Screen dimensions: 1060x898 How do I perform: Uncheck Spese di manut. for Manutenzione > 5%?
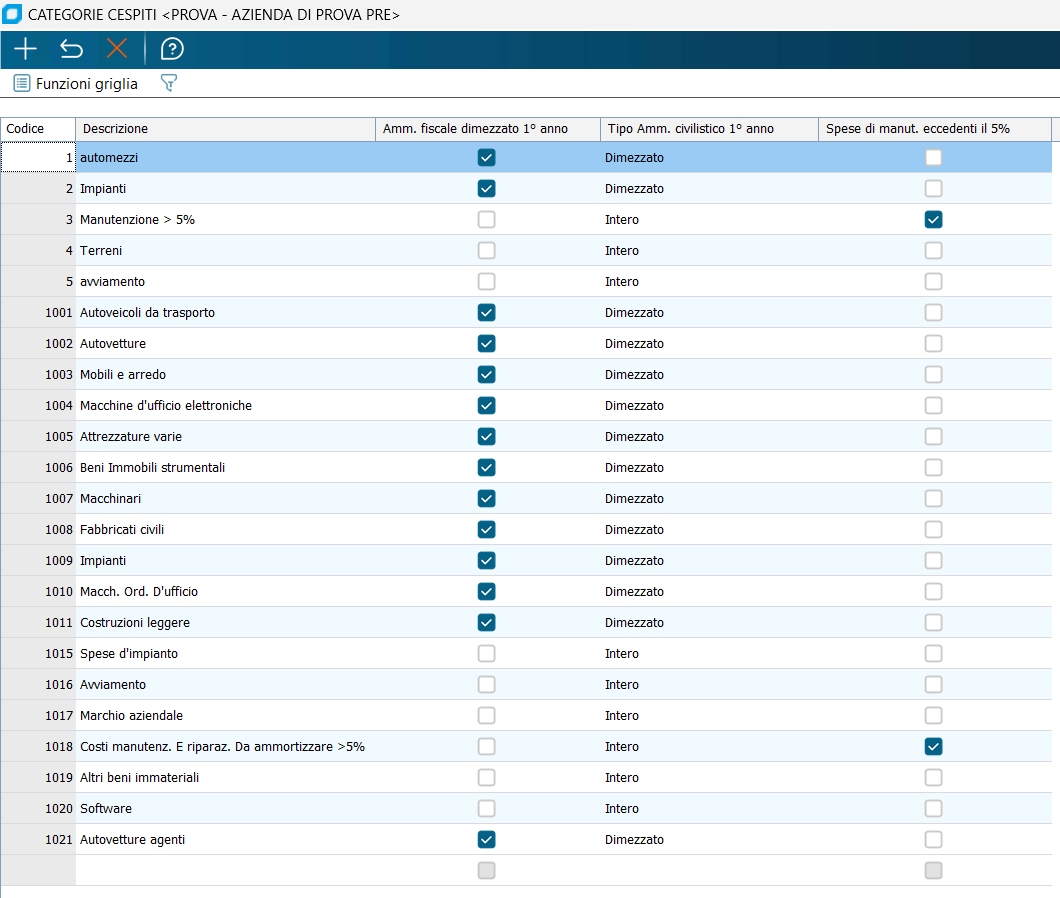(933, 219)
